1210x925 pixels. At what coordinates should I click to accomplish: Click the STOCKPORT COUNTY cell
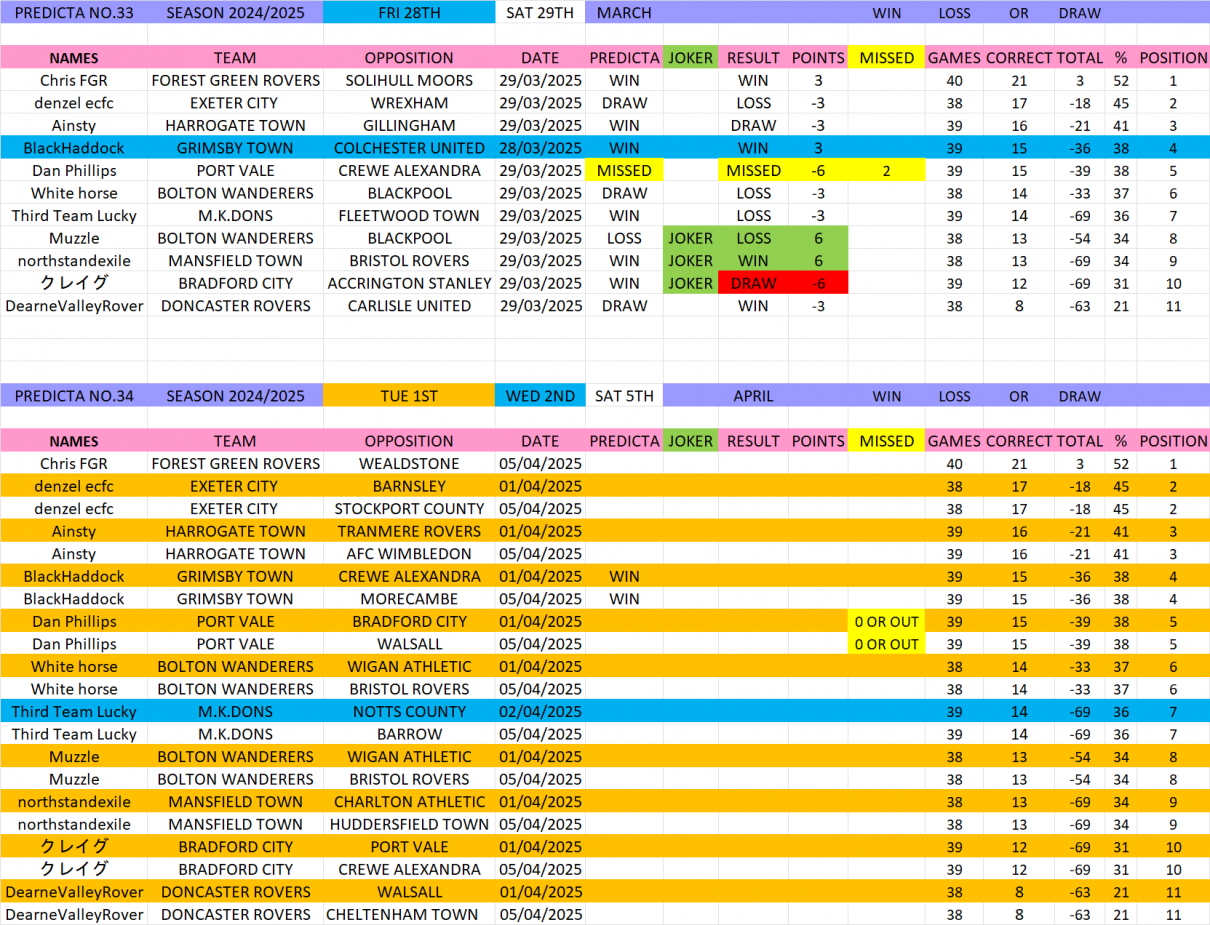point(409,509)
